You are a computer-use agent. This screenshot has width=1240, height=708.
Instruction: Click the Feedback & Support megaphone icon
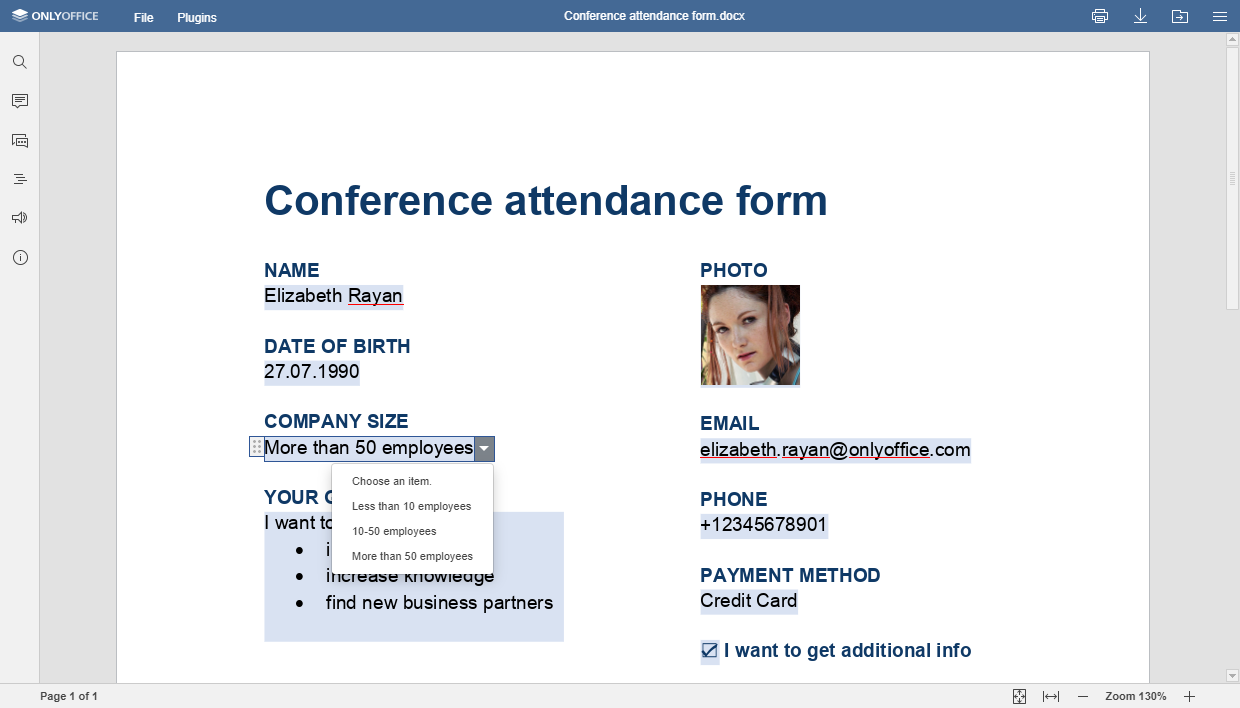click(x=19, y=218)
